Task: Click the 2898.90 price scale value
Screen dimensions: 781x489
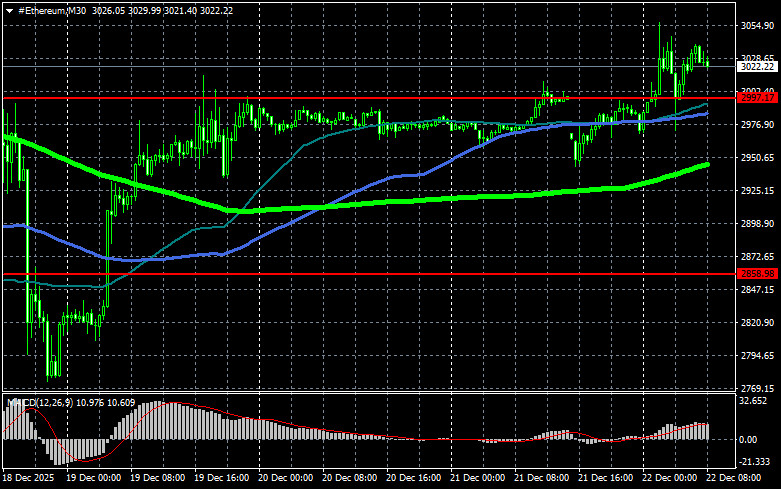Action: (x=757, y=224)
